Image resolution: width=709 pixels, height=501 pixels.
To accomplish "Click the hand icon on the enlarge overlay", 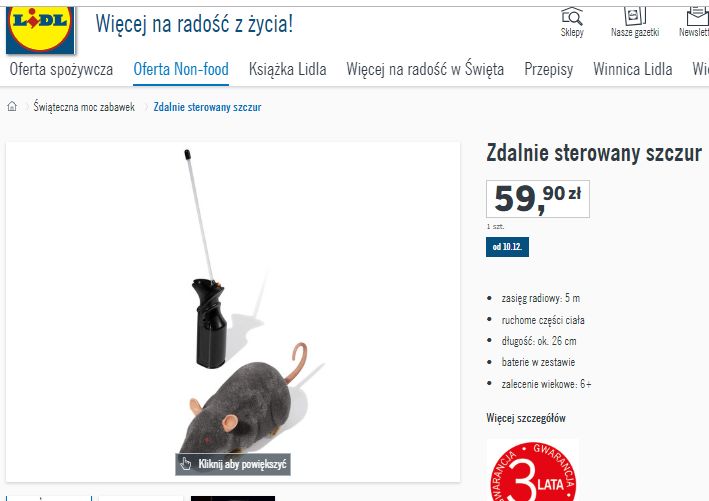I will point(185,464).
